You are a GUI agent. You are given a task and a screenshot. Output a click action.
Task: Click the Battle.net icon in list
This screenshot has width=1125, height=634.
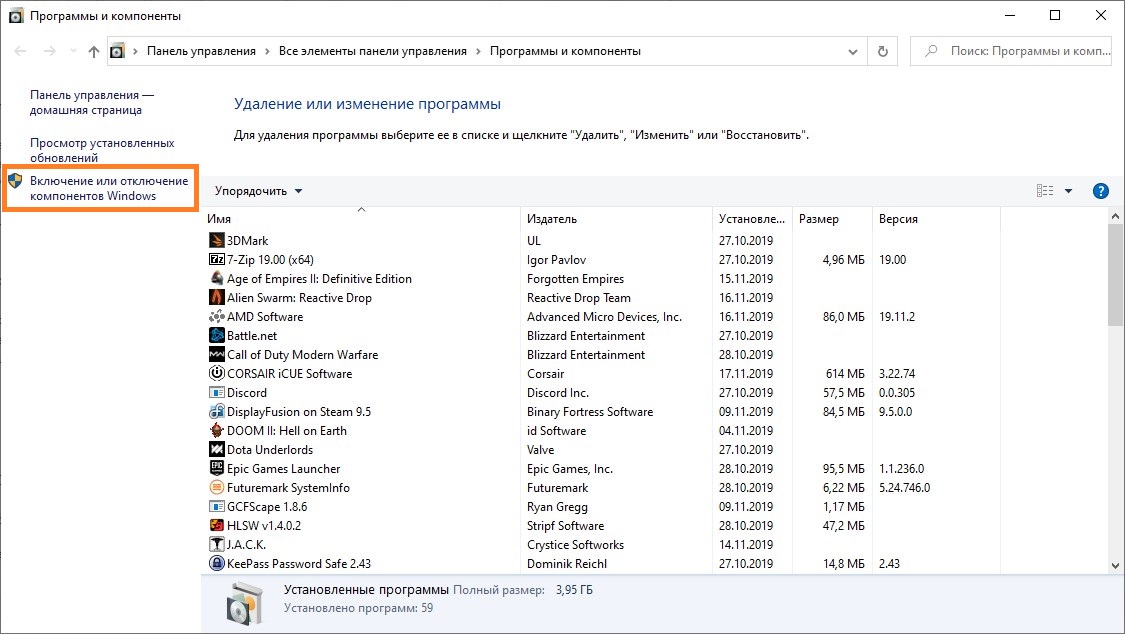(x=217, y=336)
